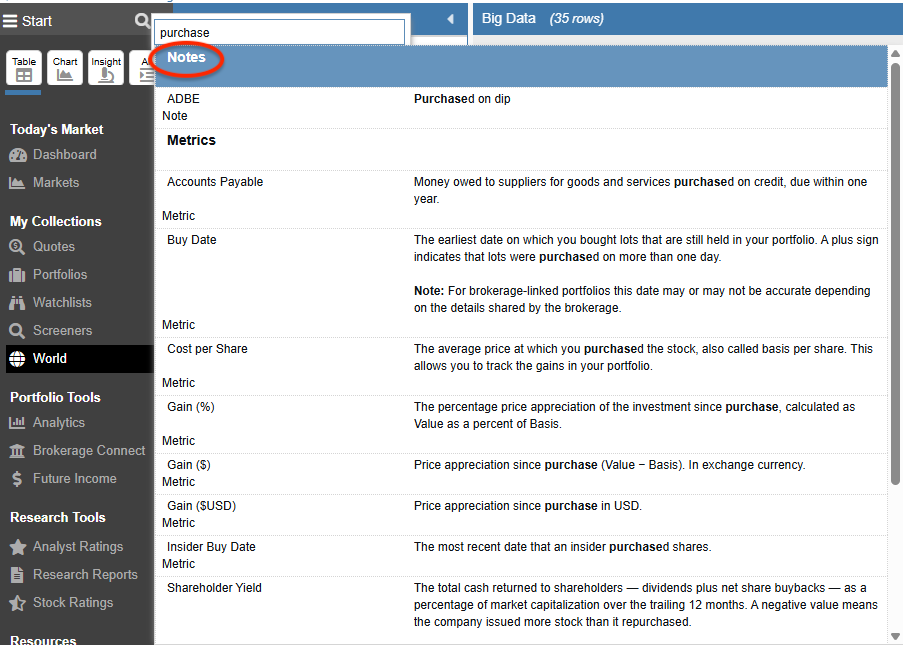Select the Gain ($USD) metric result
903x645 pixels.
coord(521,515)
